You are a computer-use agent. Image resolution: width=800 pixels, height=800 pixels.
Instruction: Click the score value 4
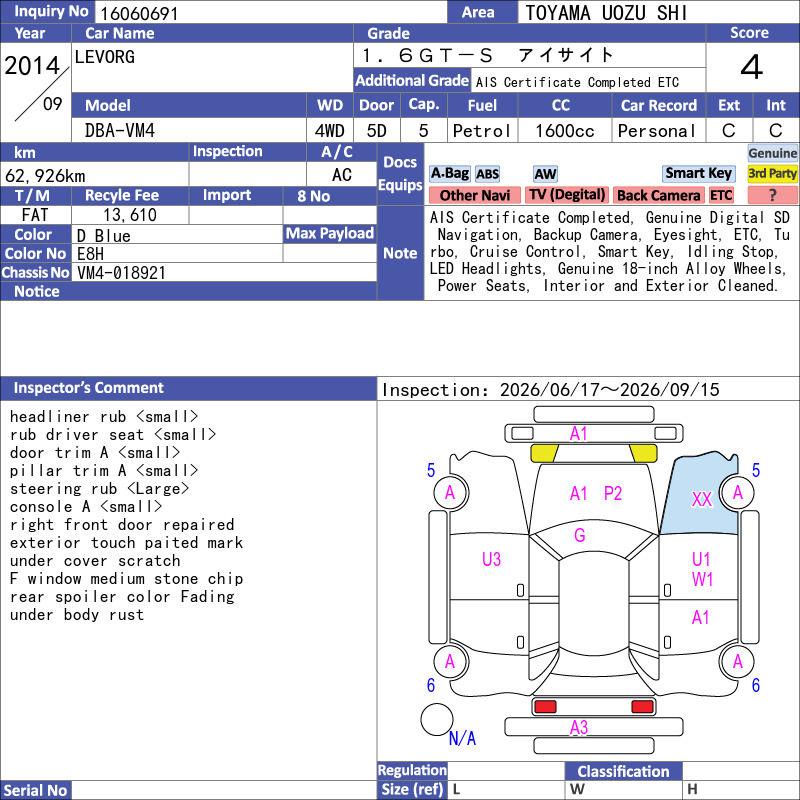tap(752, 67)
